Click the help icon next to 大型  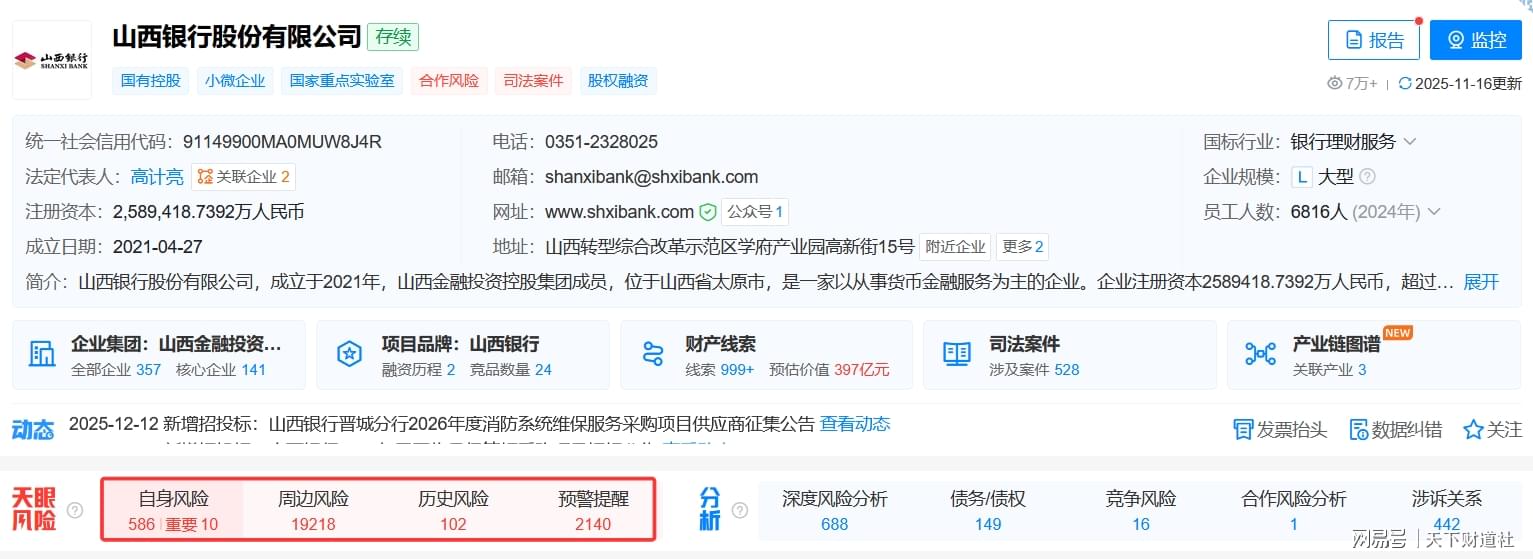[x=1367, y=177]
